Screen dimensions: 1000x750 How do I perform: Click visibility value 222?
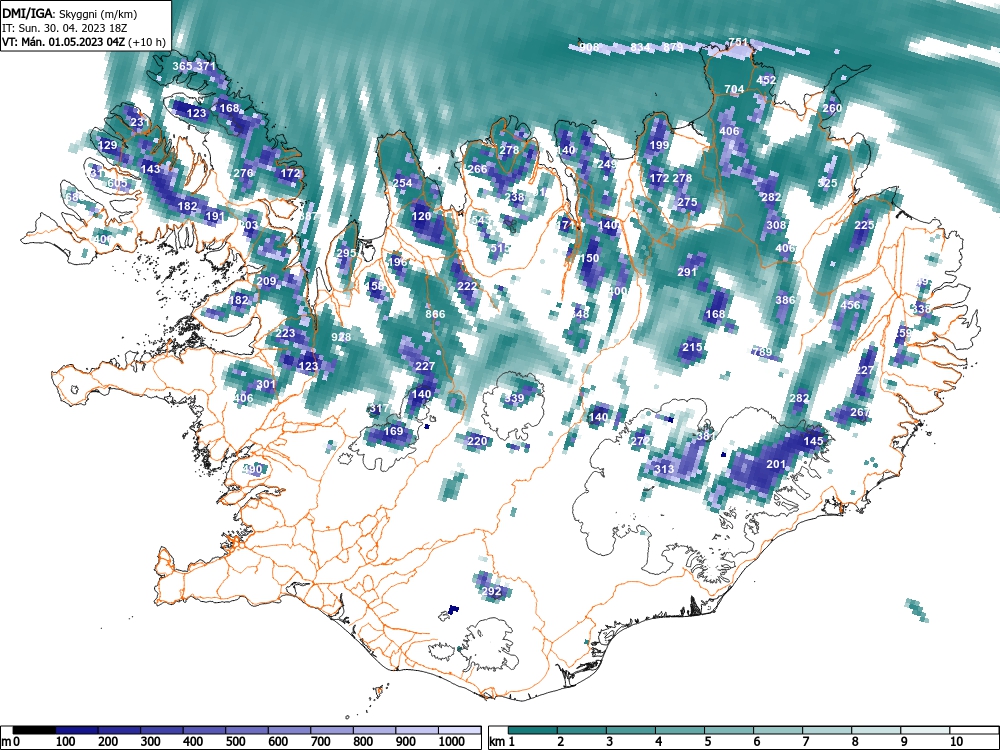(x=467, y=286)
